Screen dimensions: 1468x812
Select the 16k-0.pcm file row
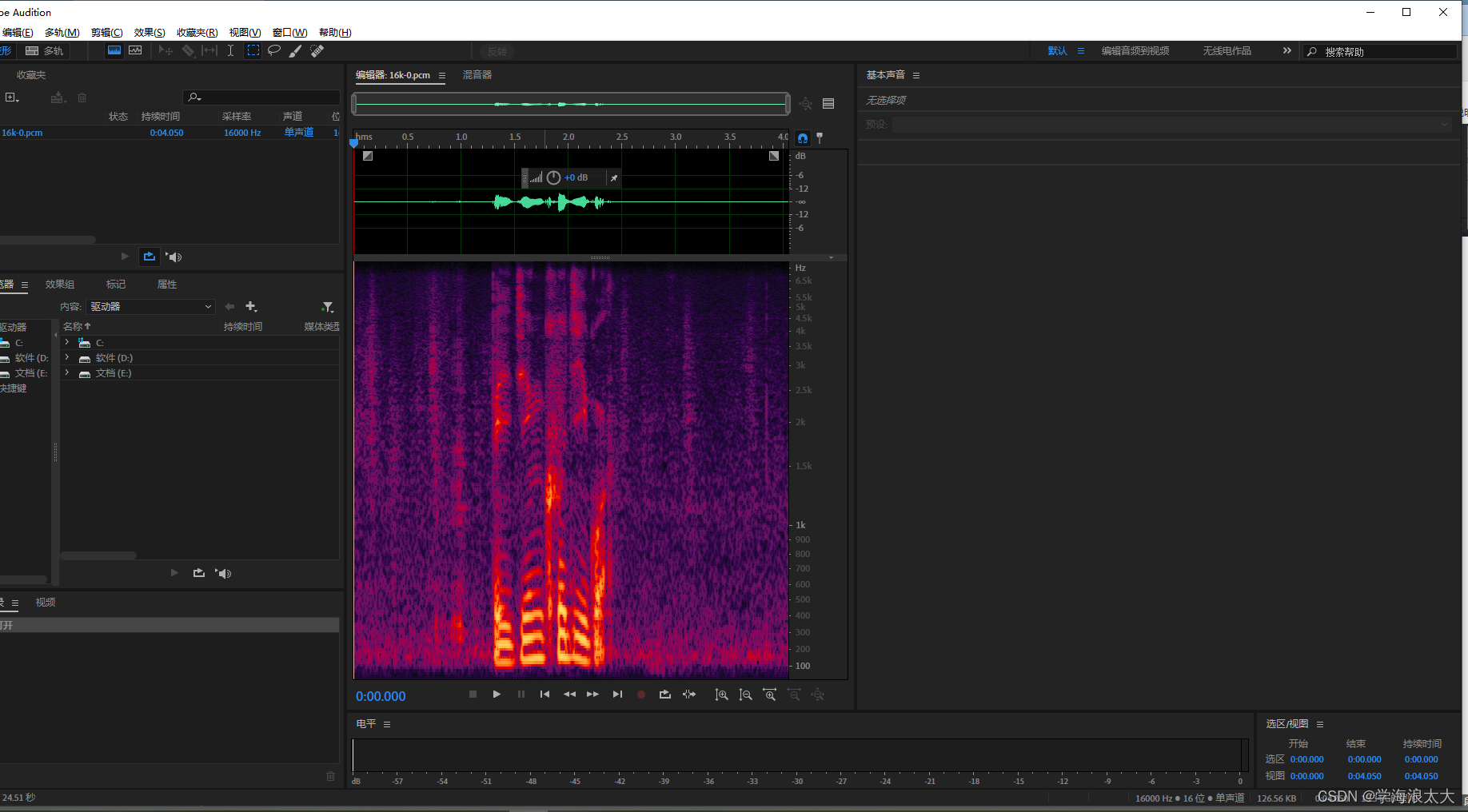click(170, 133)
